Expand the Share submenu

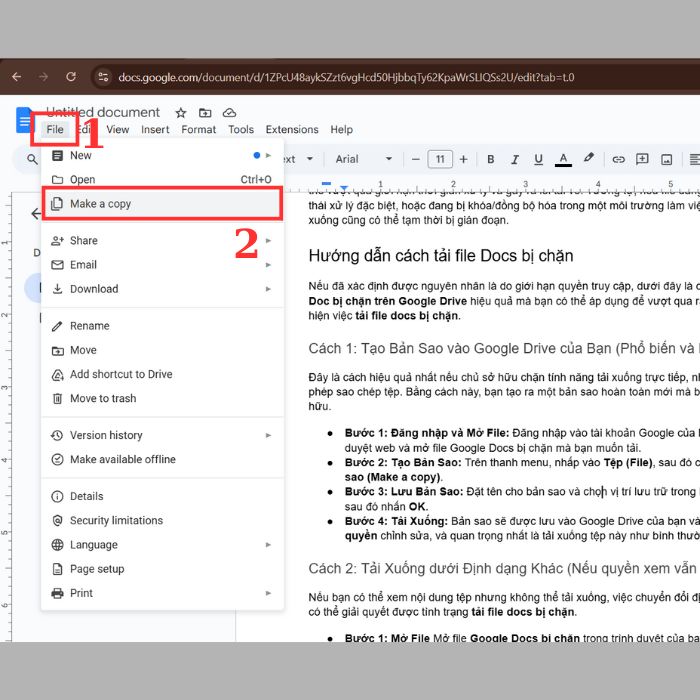[x=162, y=241]
